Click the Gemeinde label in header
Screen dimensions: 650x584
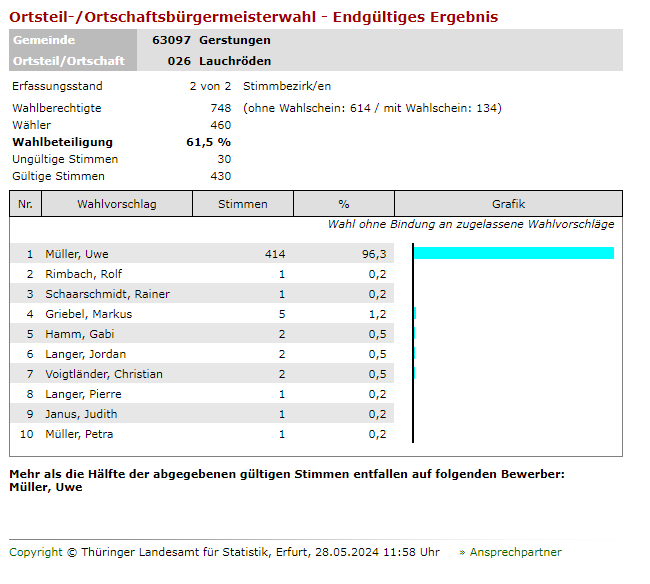tap(44, 40)
